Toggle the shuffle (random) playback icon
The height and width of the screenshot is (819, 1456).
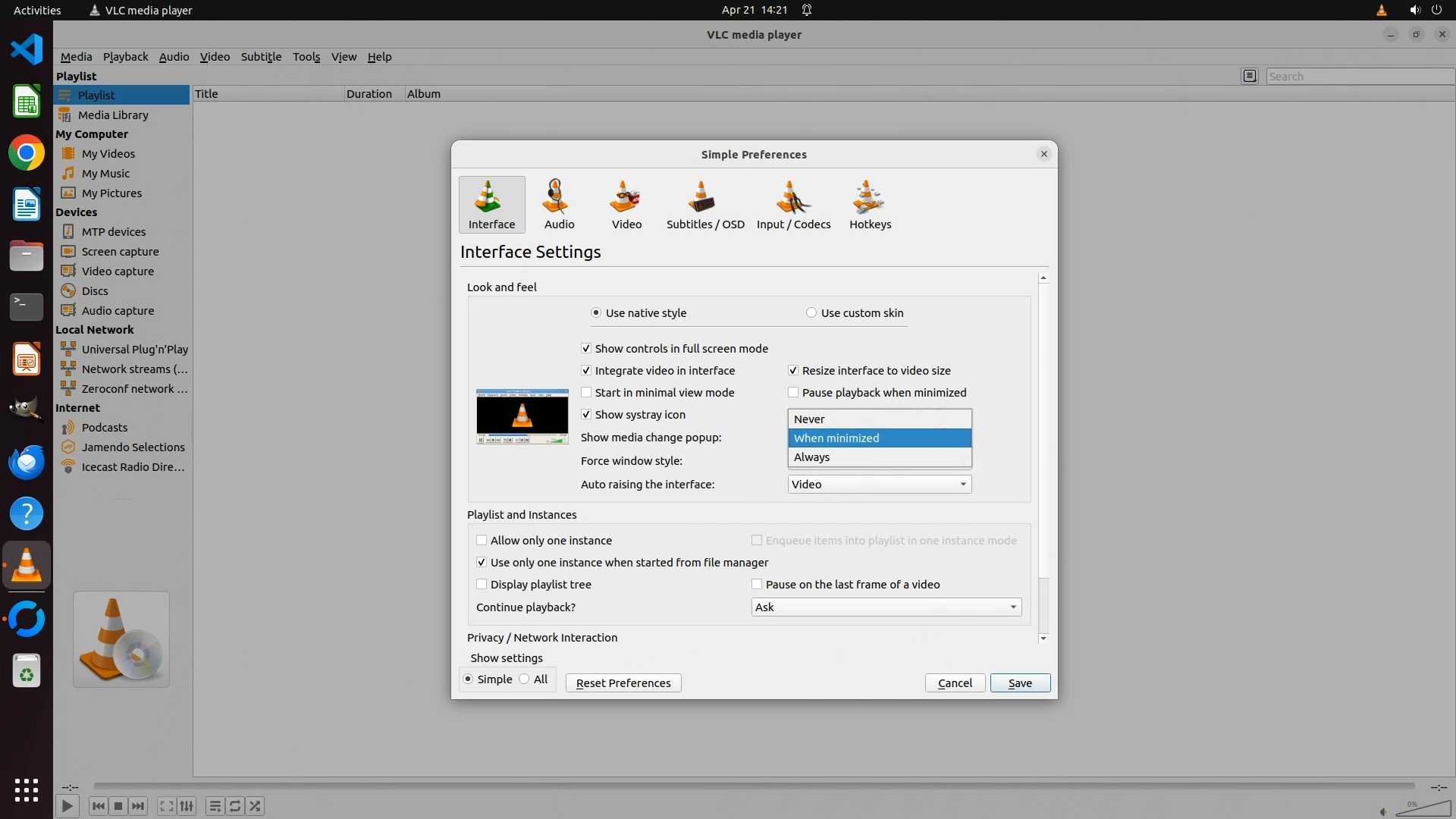[x=256, y=806]
